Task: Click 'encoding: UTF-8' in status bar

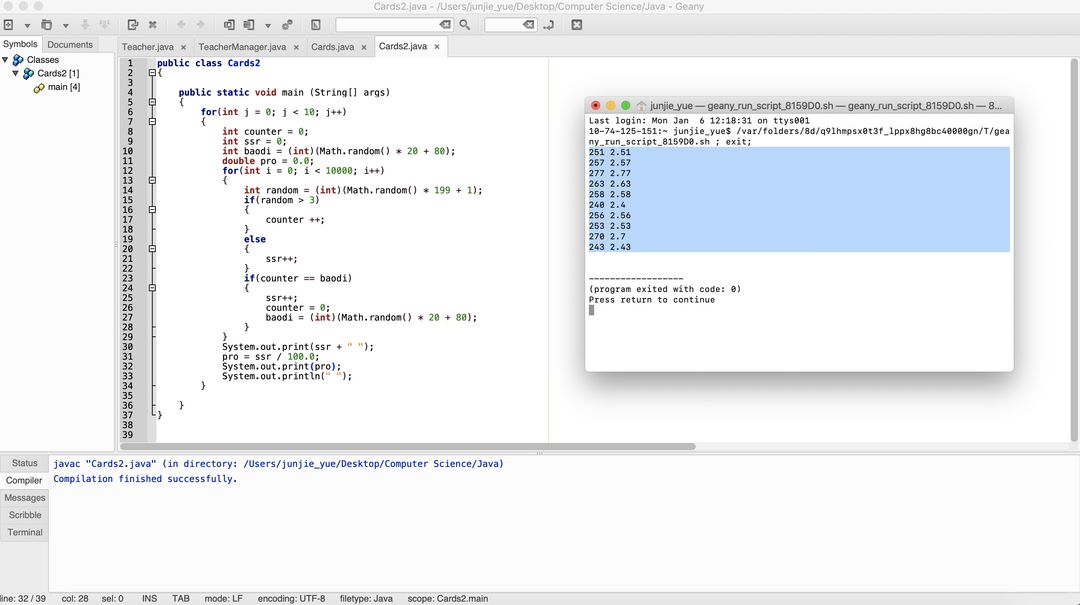Action: [291, 599]
